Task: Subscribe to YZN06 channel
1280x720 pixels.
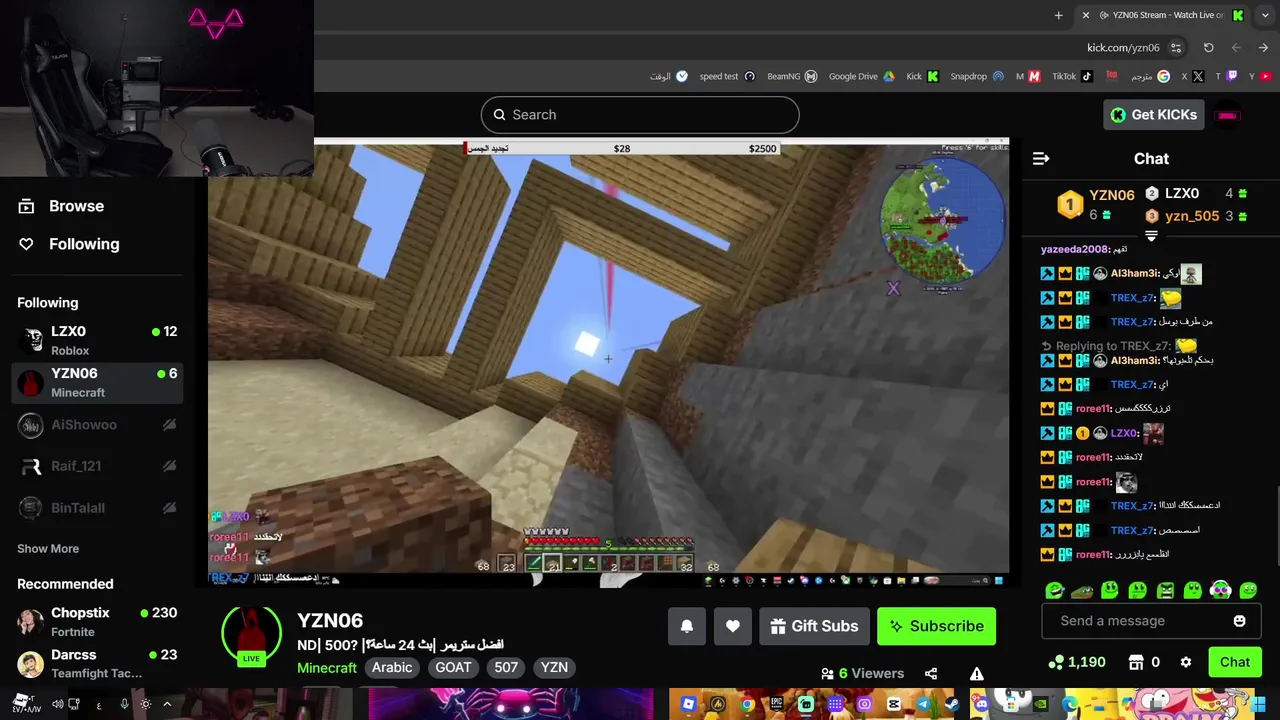Action: click(936, 626)
